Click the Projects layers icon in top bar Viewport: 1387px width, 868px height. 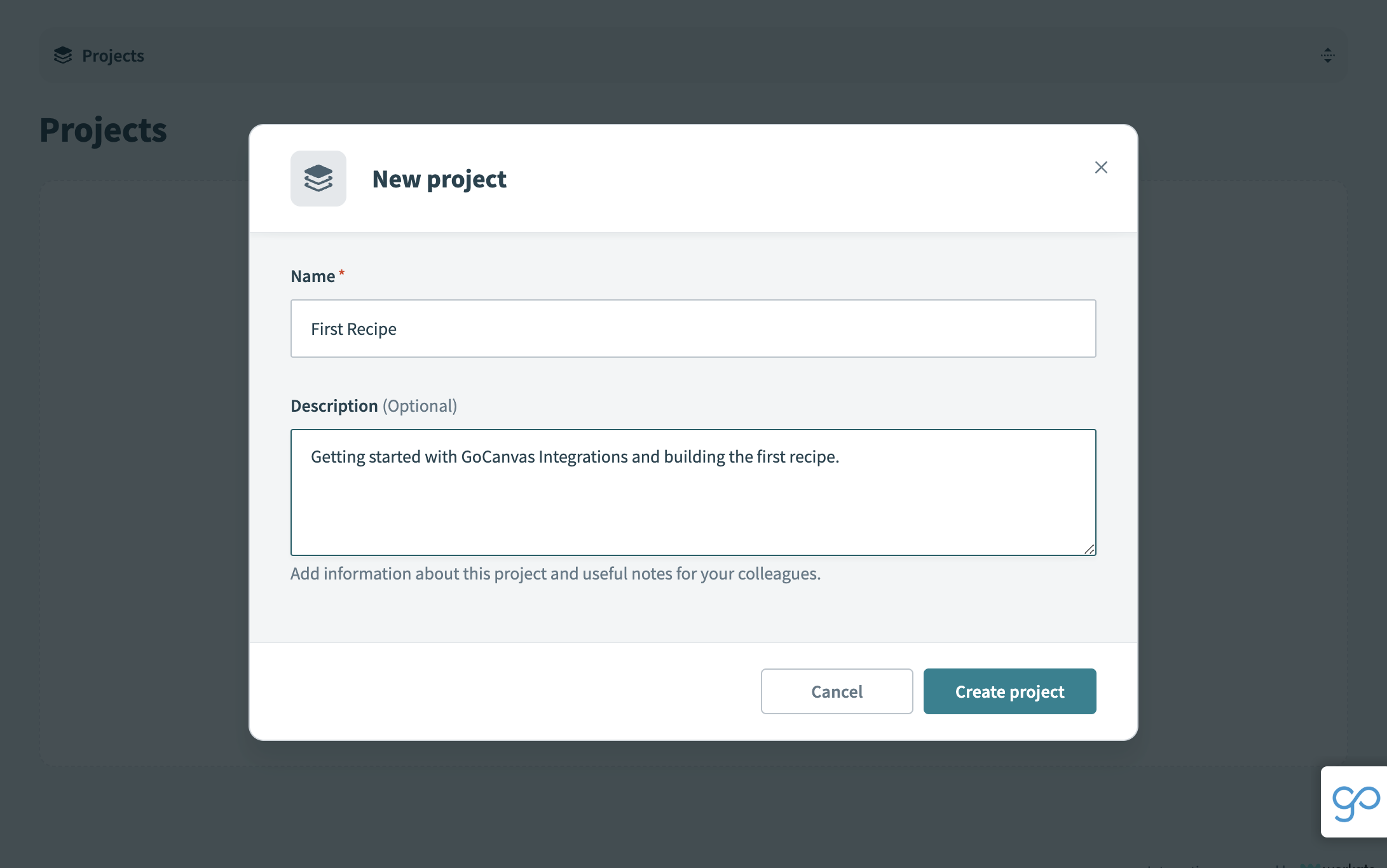pos(63,55)
